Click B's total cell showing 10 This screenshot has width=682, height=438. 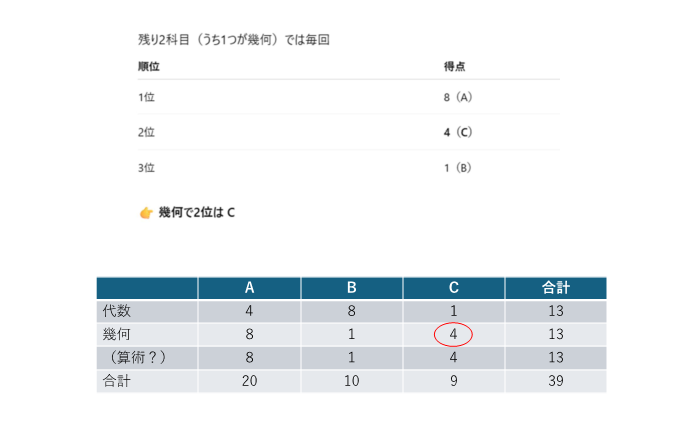[351, 381]
